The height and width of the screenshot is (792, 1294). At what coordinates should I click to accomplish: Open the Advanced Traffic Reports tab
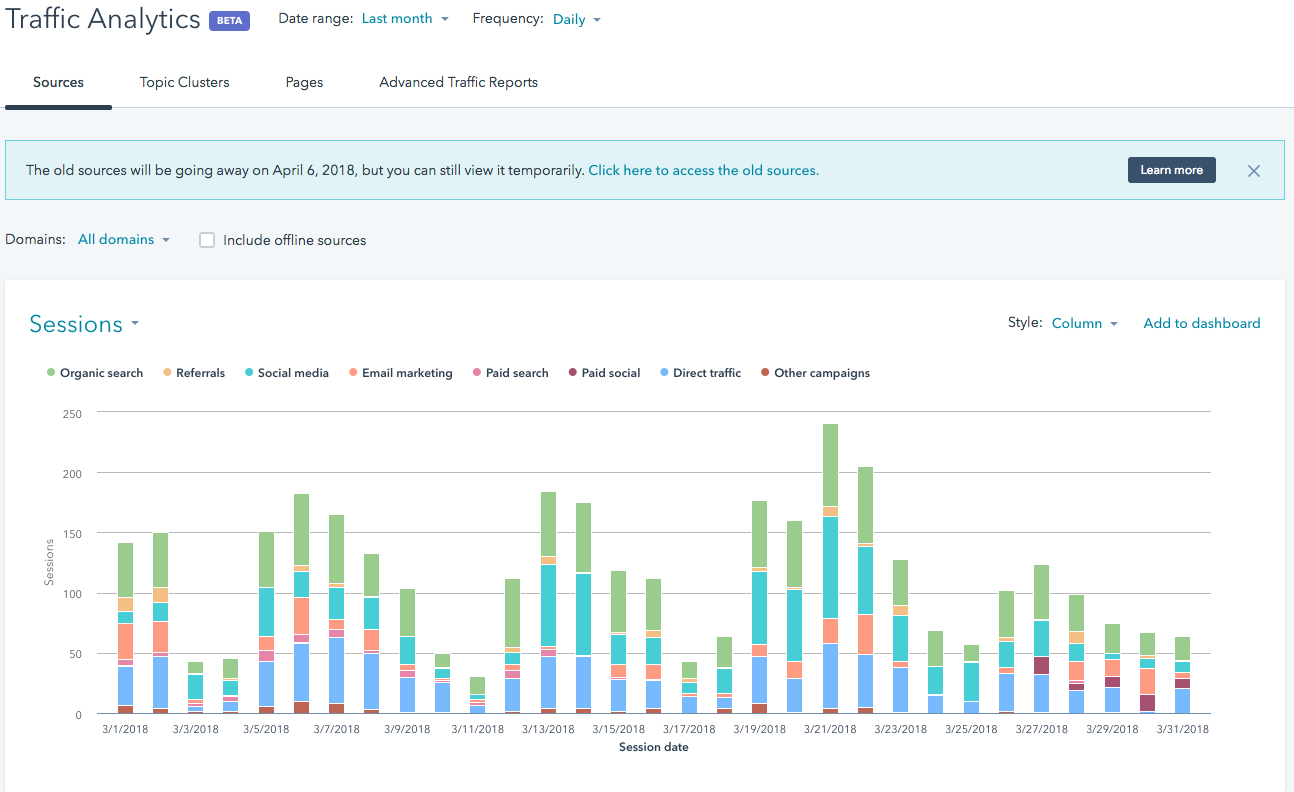[x=458, y=82]
